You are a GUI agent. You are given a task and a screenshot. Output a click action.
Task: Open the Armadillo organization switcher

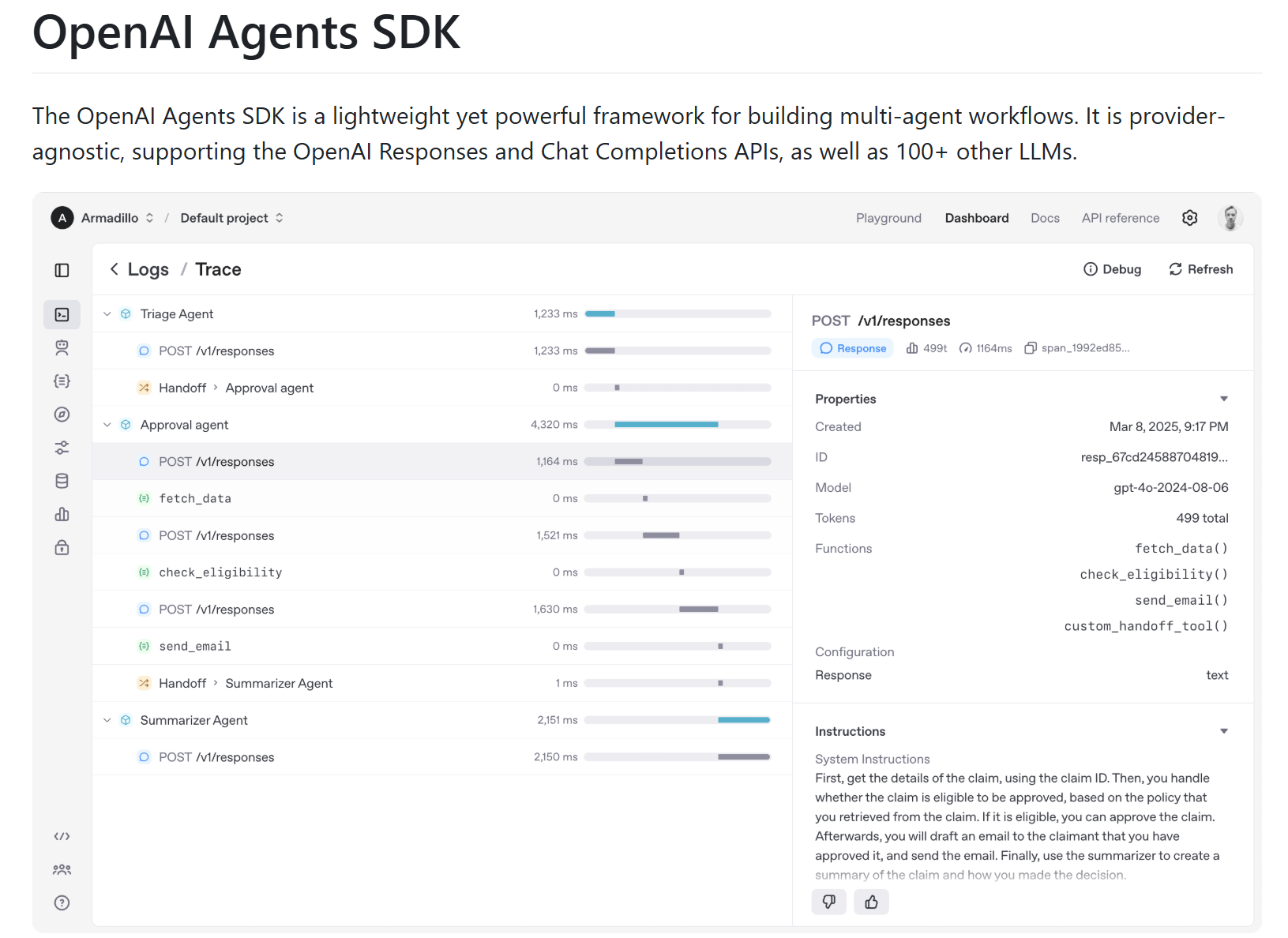point(118,218)
